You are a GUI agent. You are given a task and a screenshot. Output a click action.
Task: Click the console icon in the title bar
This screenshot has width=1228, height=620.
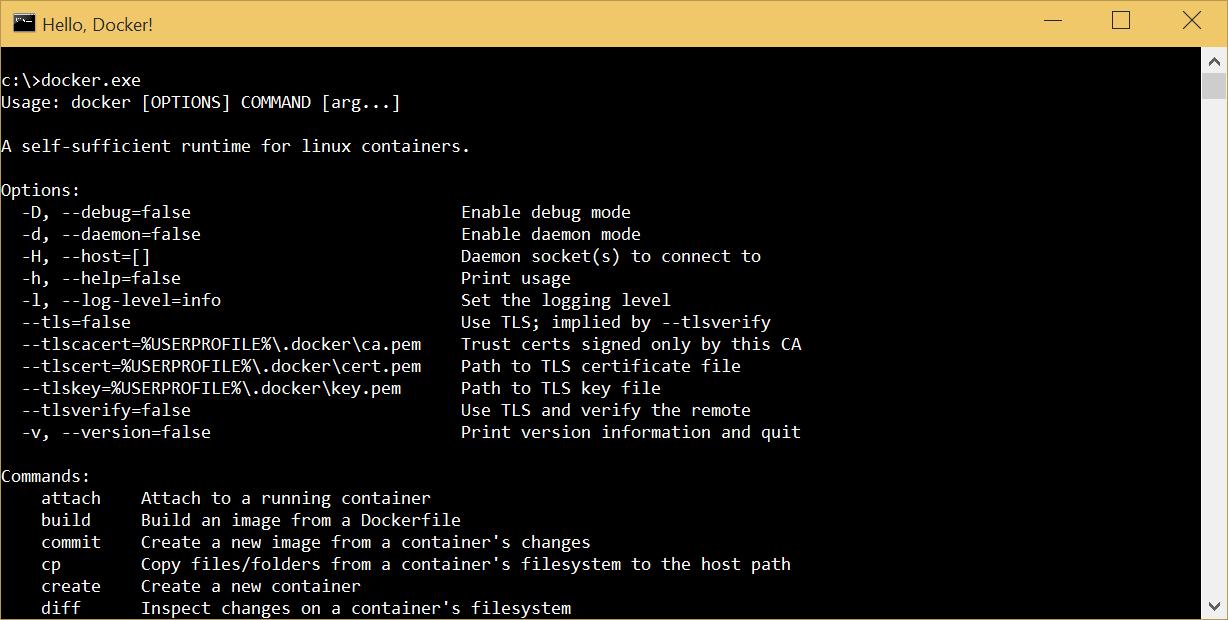click(24, 23)
